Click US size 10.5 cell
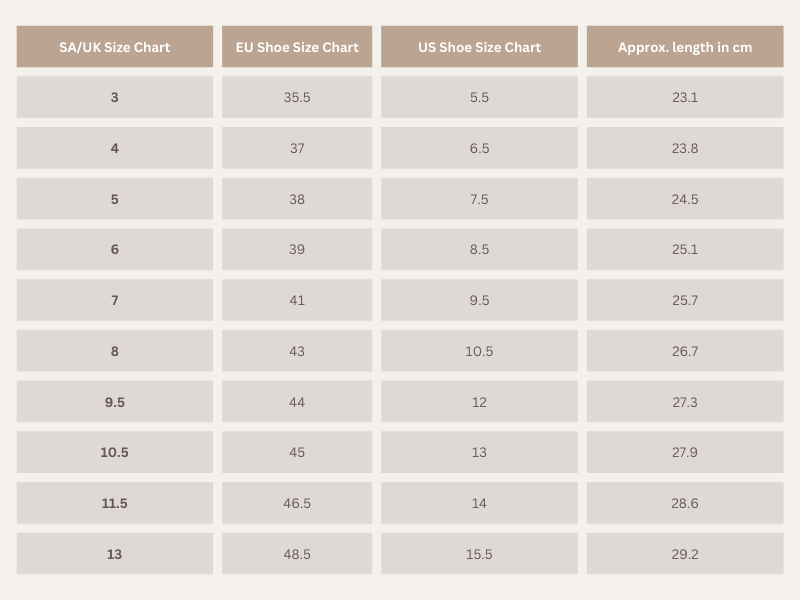Image resolution: width=800 pixels, height=600 pixels. point(479,351)
